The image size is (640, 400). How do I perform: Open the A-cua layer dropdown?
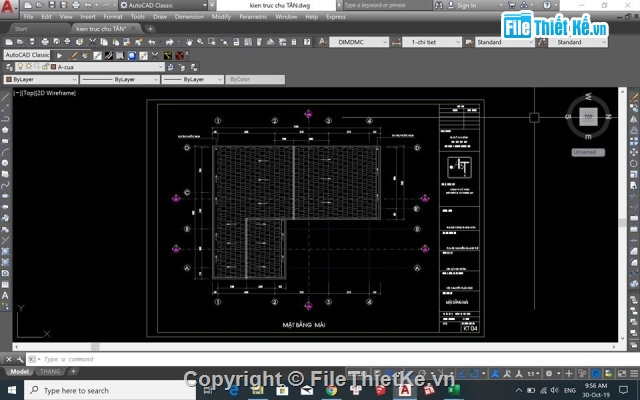pos(90,67)
